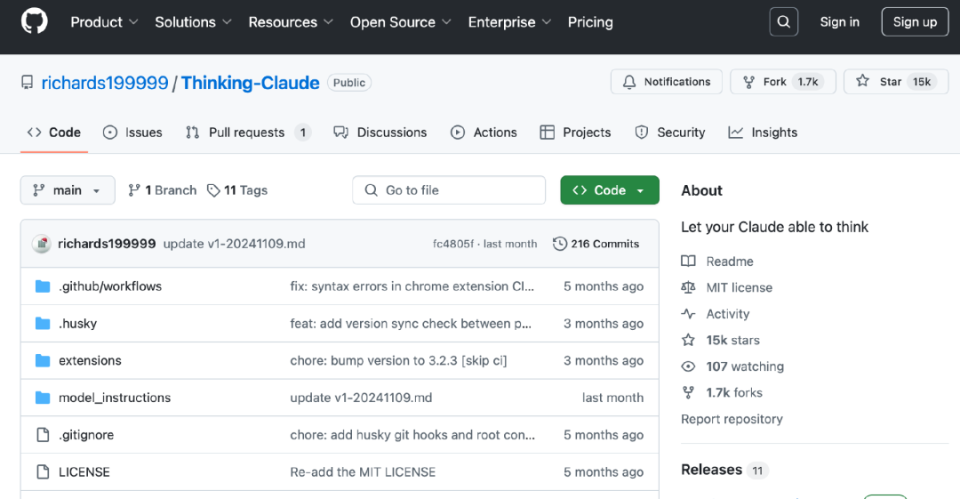Click the clock icon beside 216 Commits

(x=560, y=244)
